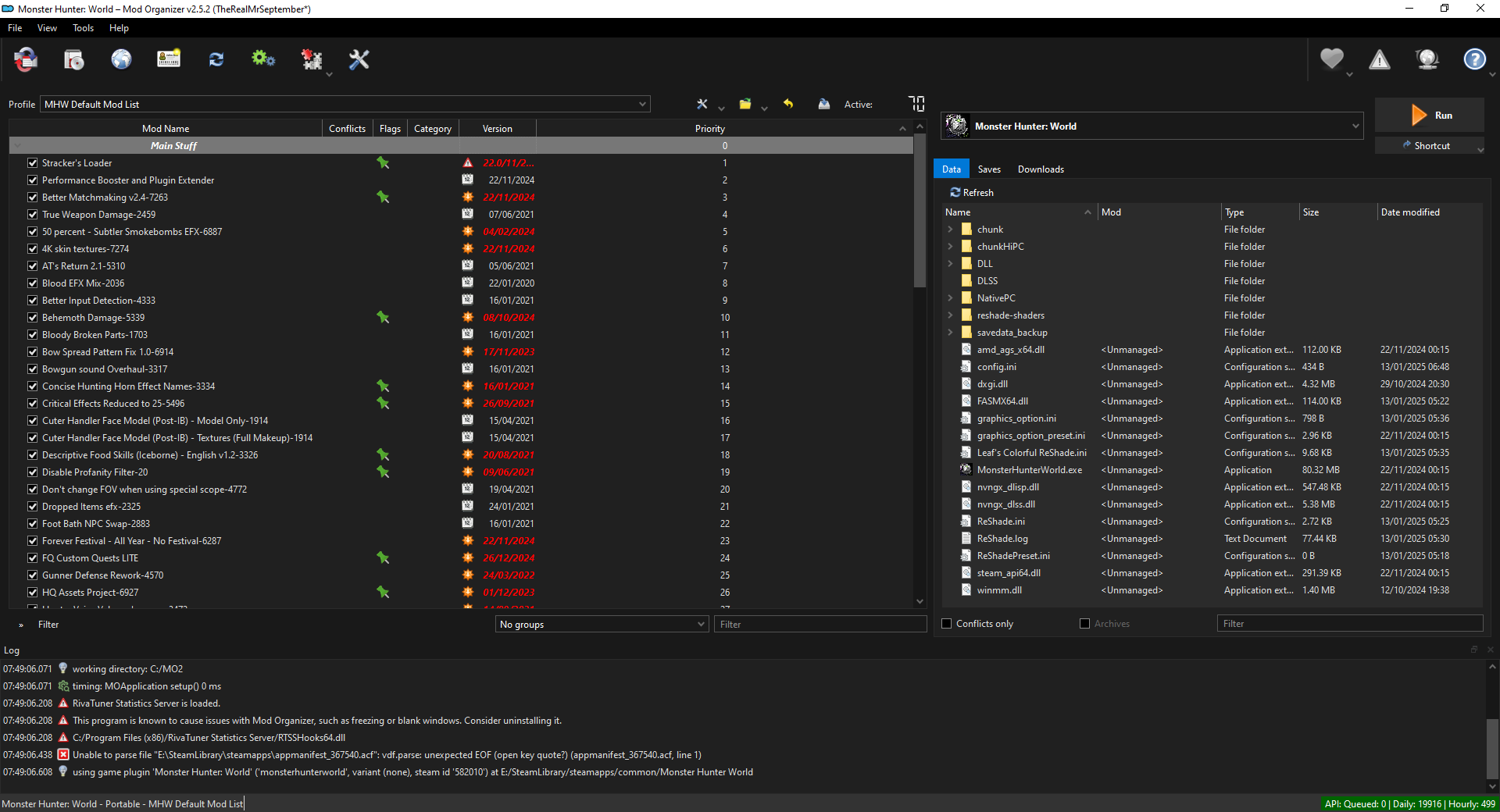Click the create backup icon beside Active
Image resolution: width=1500 pixels, height=812 pixels.
(824, 104)
